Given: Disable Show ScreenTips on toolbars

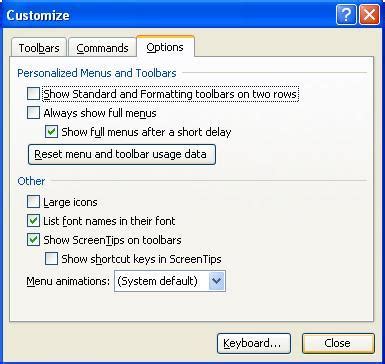Looking at the screenshot, I should tap(33, 240).
